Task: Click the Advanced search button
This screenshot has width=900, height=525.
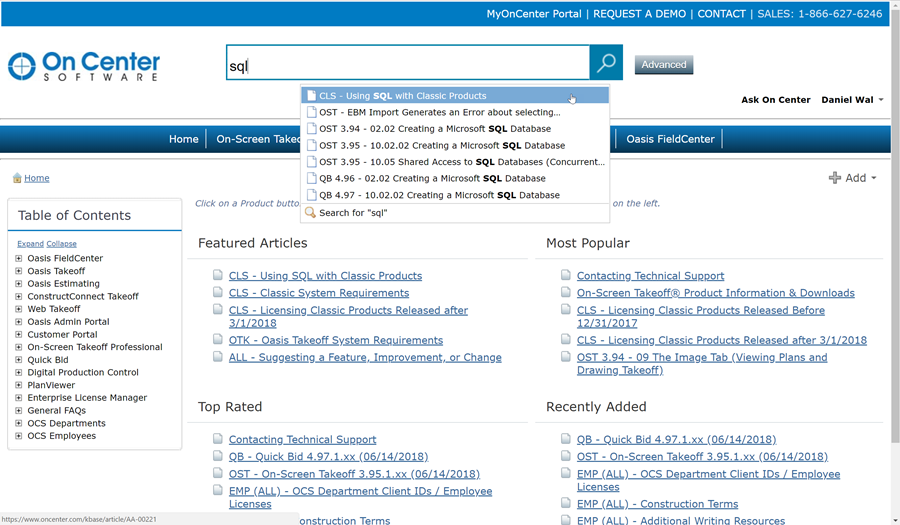Action: point(664,64)
